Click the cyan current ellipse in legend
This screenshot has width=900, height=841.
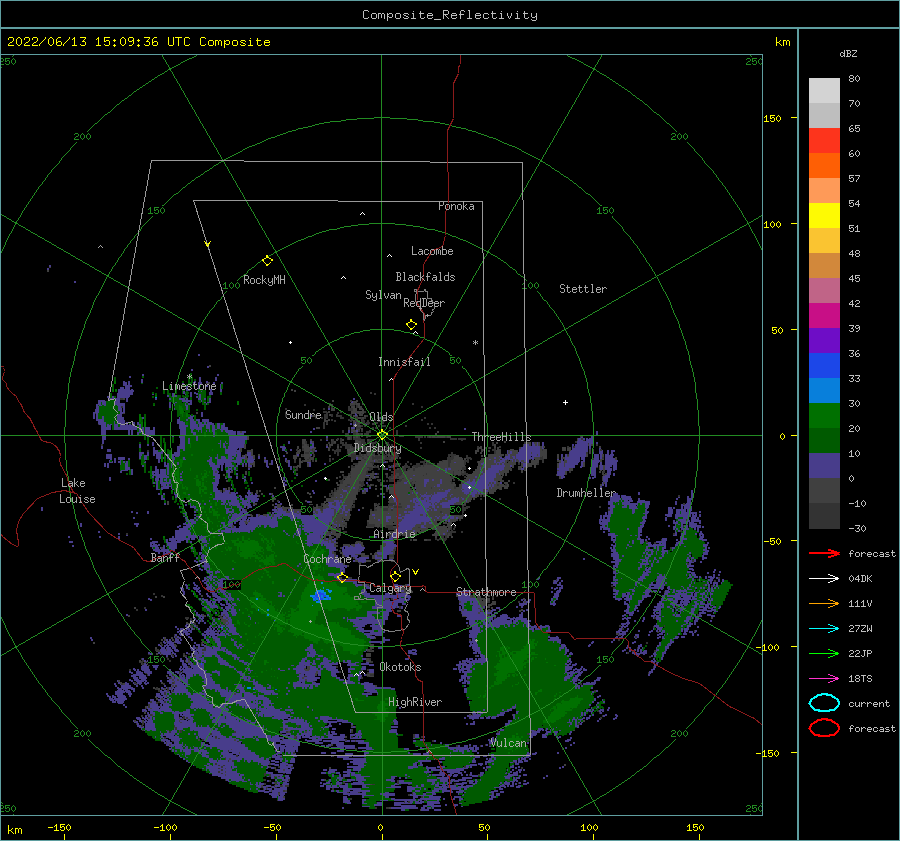(x=824, y=703)
